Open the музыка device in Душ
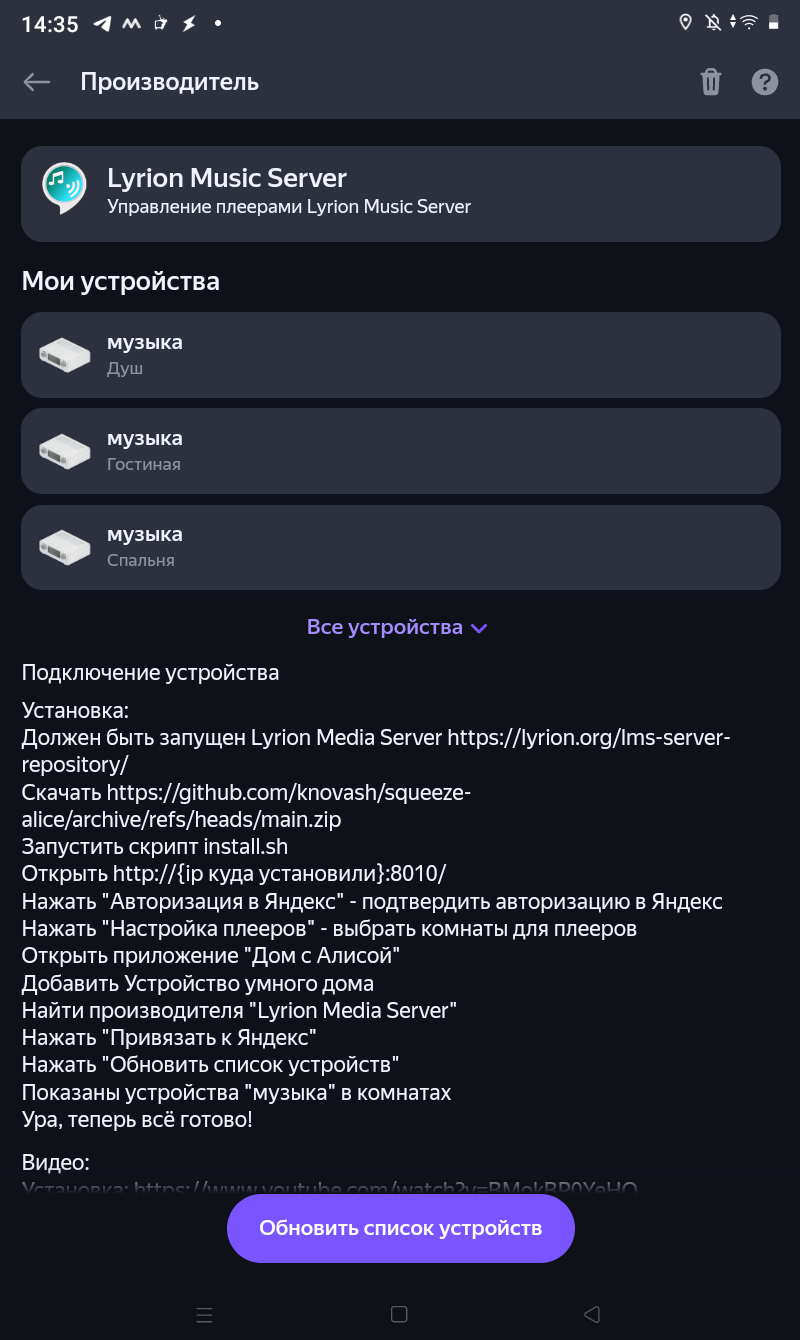Viewport: 800px width, 1340px height. click(400, 354)
